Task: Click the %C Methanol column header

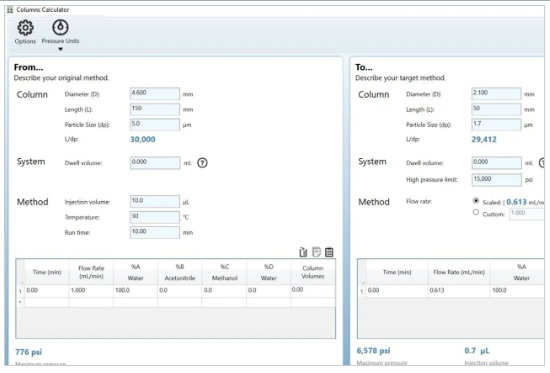Action: 224,272
